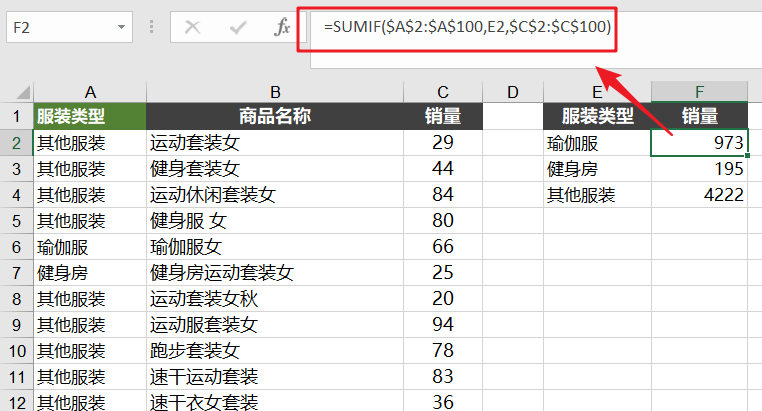
Task: Click cell 跑步套装女
Action: (275, 351)
